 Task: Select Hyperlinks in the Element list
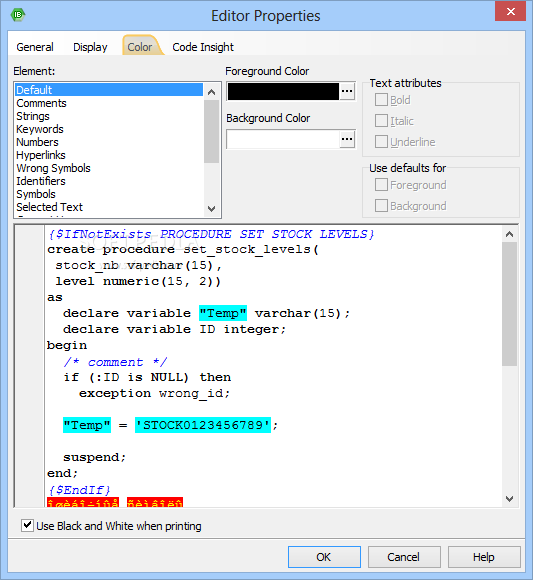tap(109, 155)
